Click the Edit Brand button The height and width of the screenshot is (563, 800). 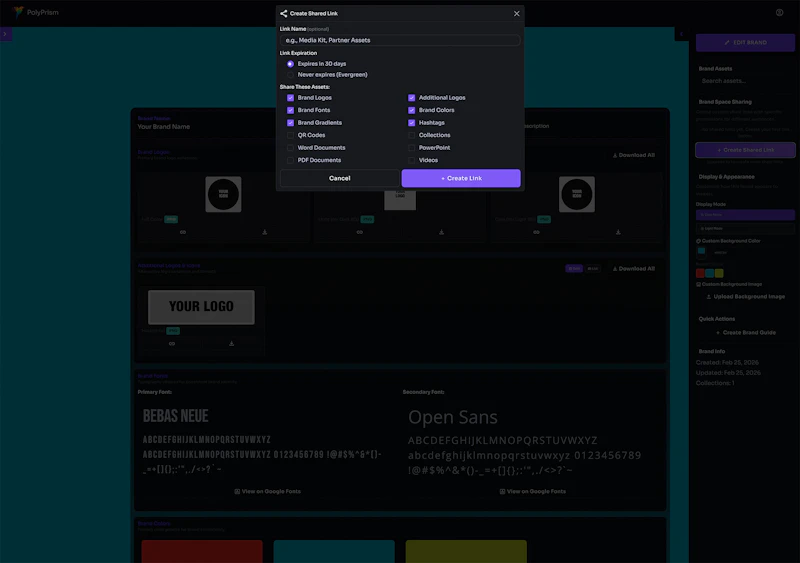click(x=745, y=42)
